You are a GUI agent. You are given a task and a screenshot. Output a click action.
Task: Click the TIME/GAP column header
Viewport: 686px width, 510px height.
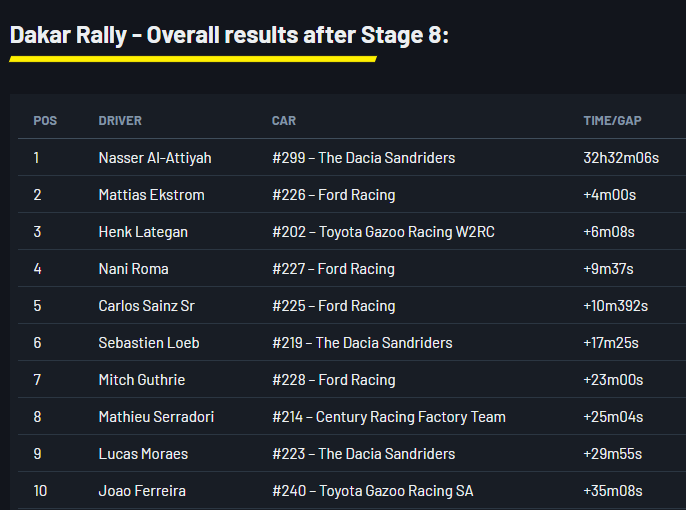[x=612, y=121]
